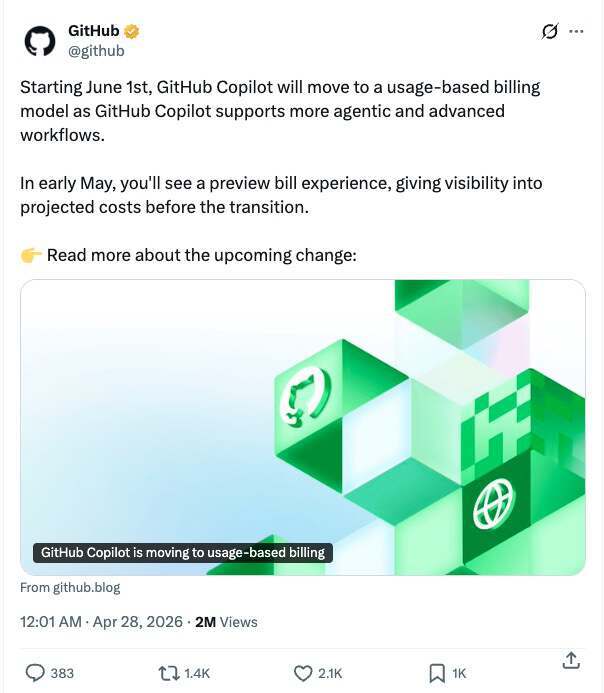
Task: Bookmark the post
Action: (436, 673)
